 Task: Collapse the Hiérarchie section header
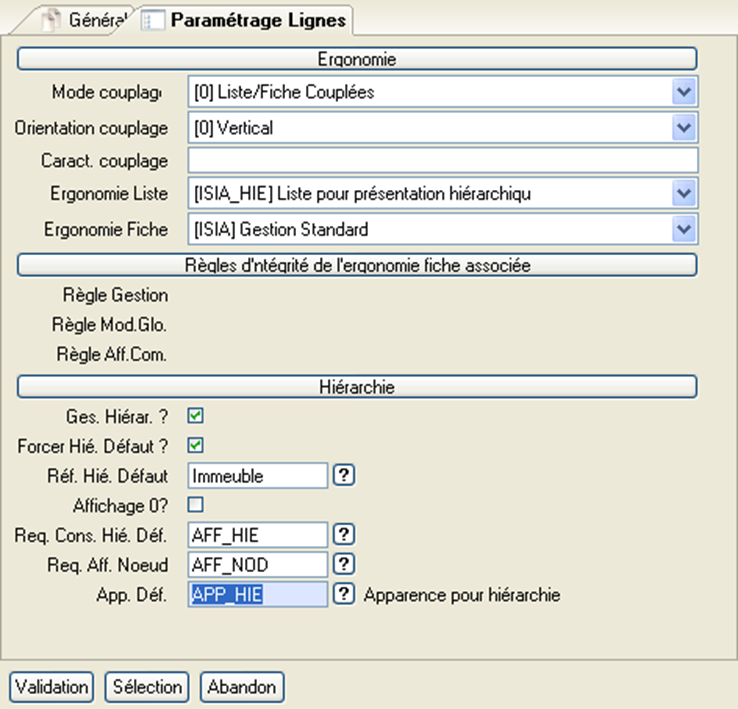tap(357, 385)
